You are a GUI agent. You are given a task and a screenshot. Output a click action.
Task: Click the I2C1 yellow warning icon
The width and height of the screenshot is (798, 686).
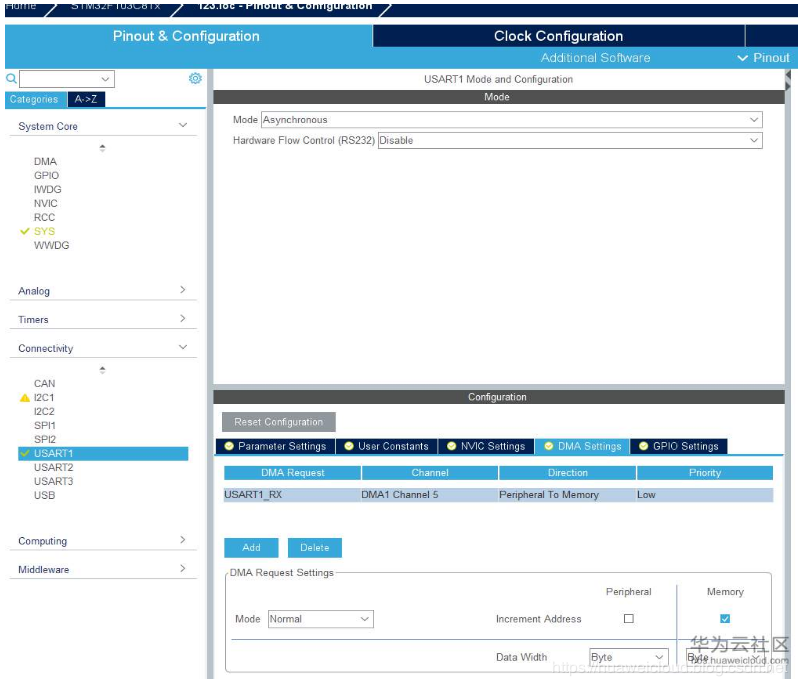point(24,397)
